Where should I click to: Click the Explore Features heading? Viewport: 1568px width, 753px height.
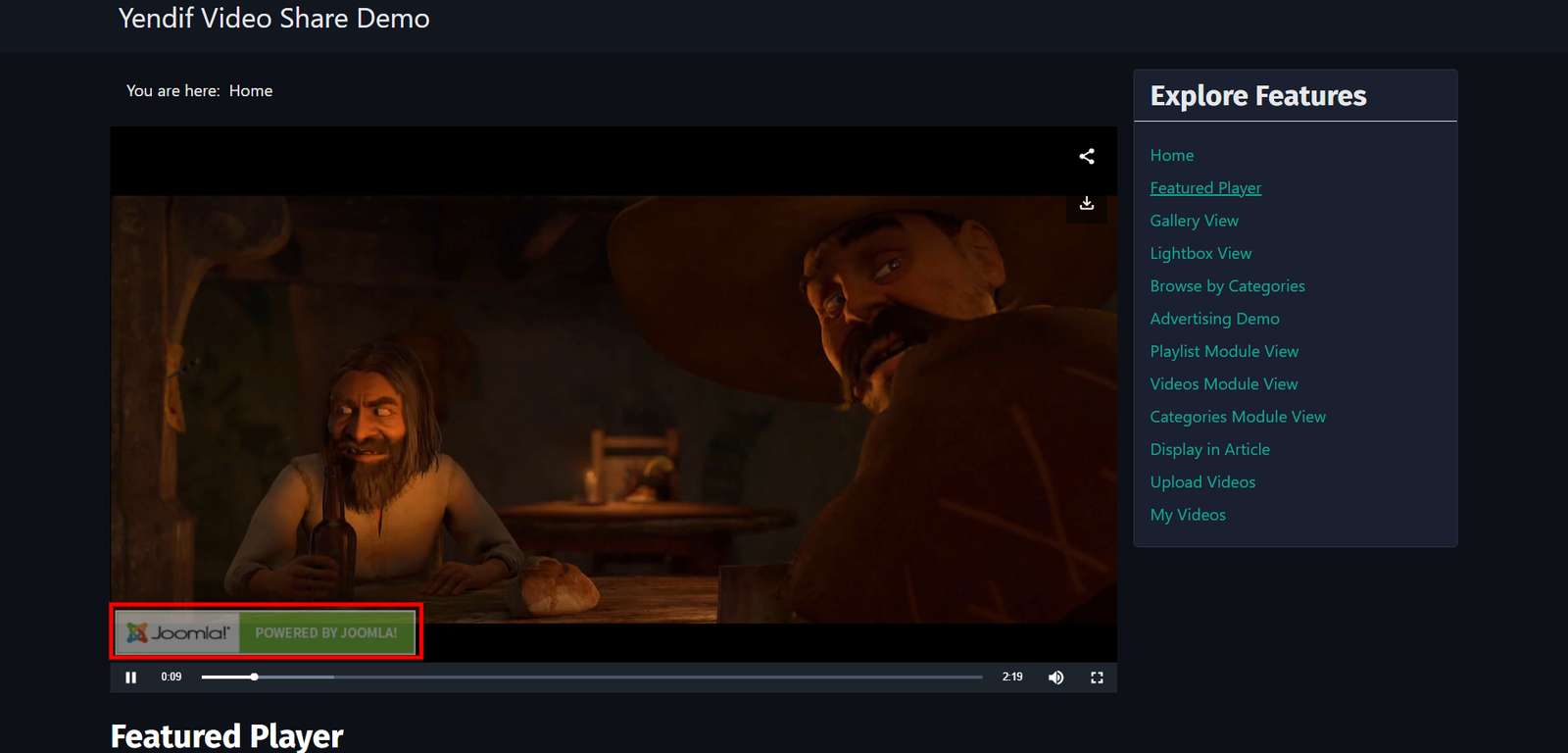point(1258,96)
